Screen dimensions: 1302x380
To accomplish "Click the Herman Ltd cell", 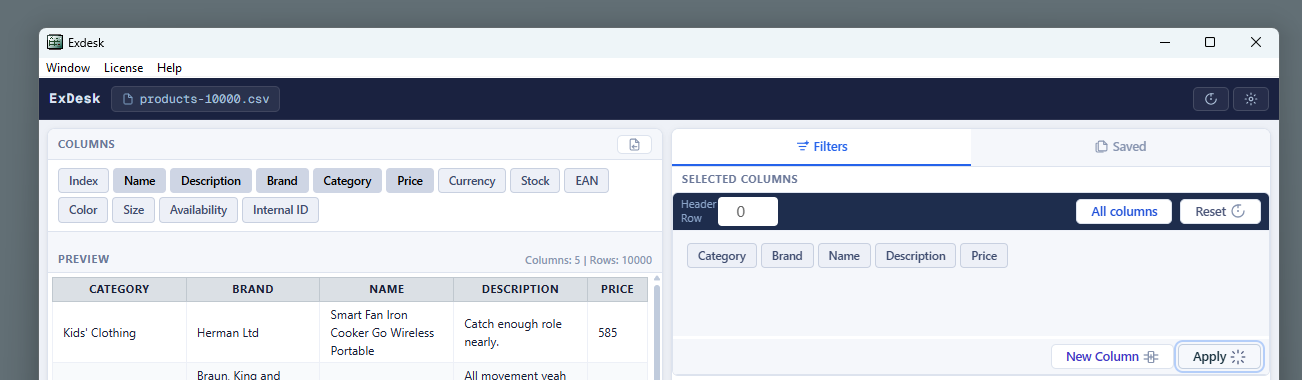I will 253,332.
